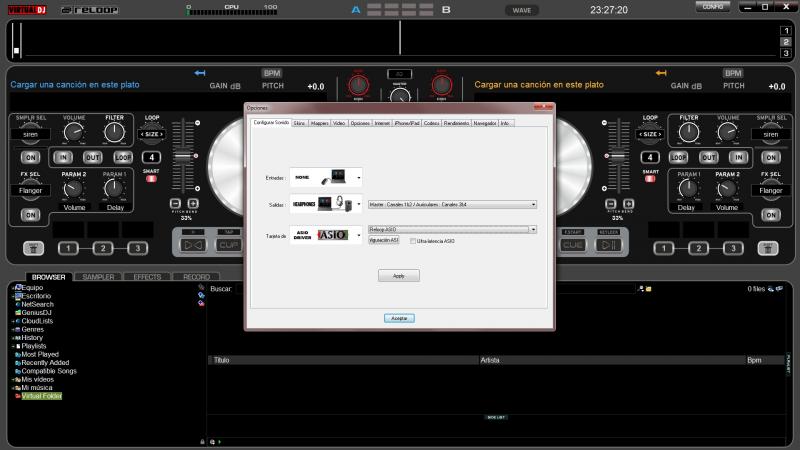The height and width of the screenshot is (450, 800).
Task: Switch to the EFFECTS panel tab
Action: coord(147,277)
